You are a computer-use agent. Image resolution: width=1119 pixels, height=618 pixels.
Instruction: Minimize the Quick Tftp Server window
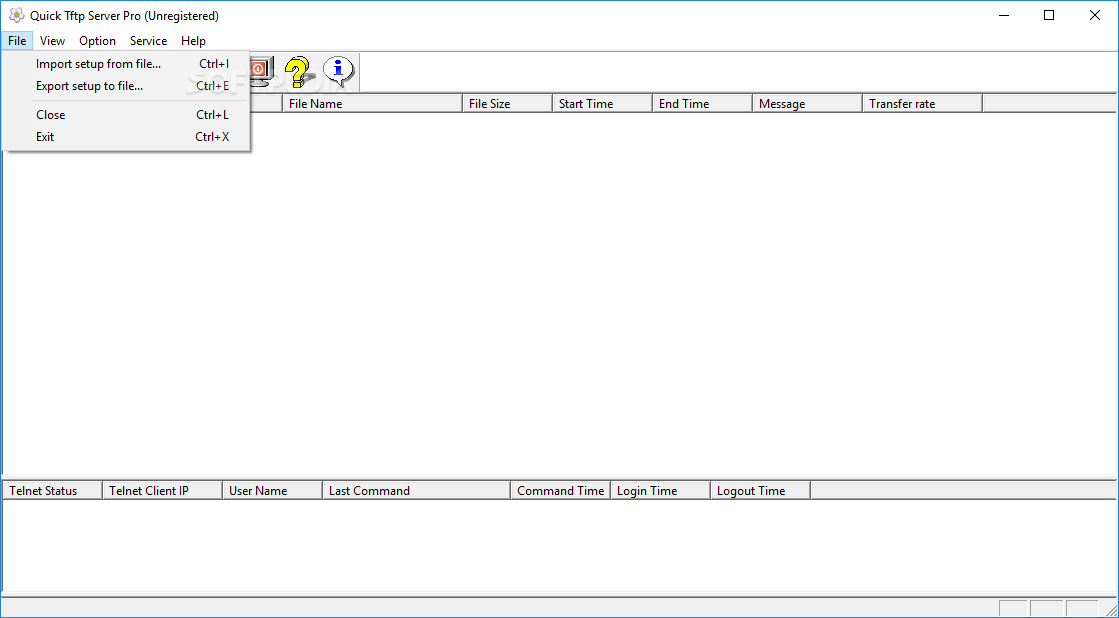[1003, 15]
